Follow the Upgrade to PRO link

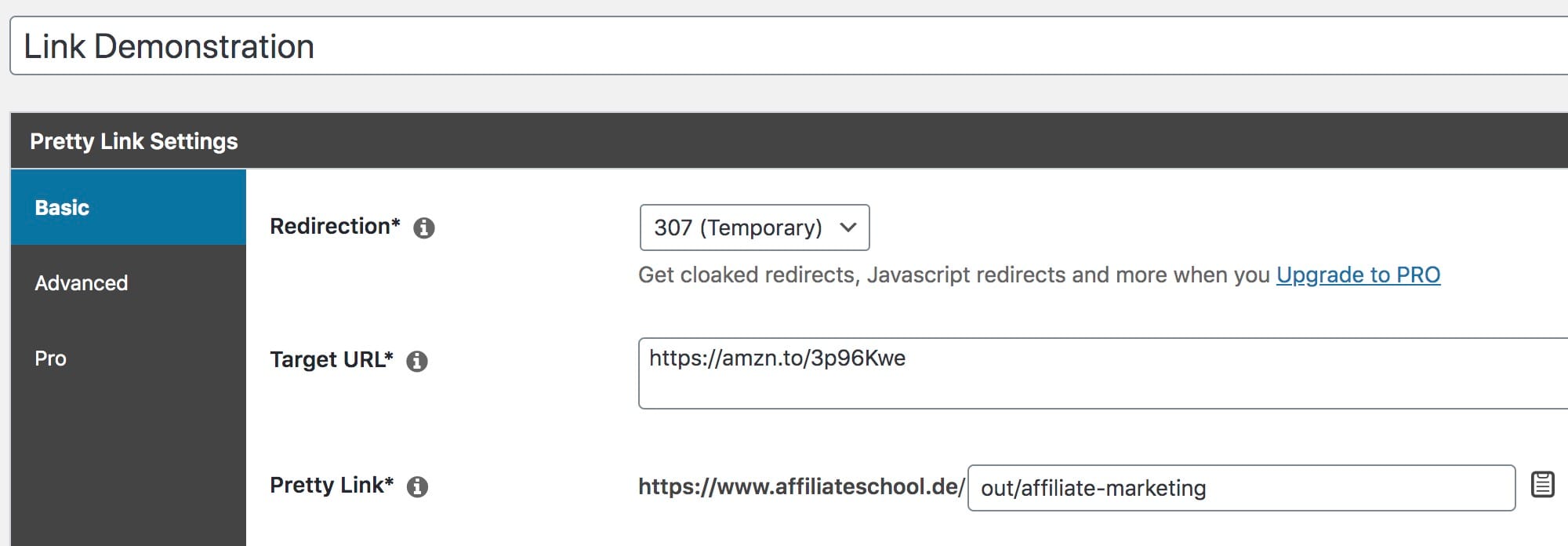(1358, 275)
